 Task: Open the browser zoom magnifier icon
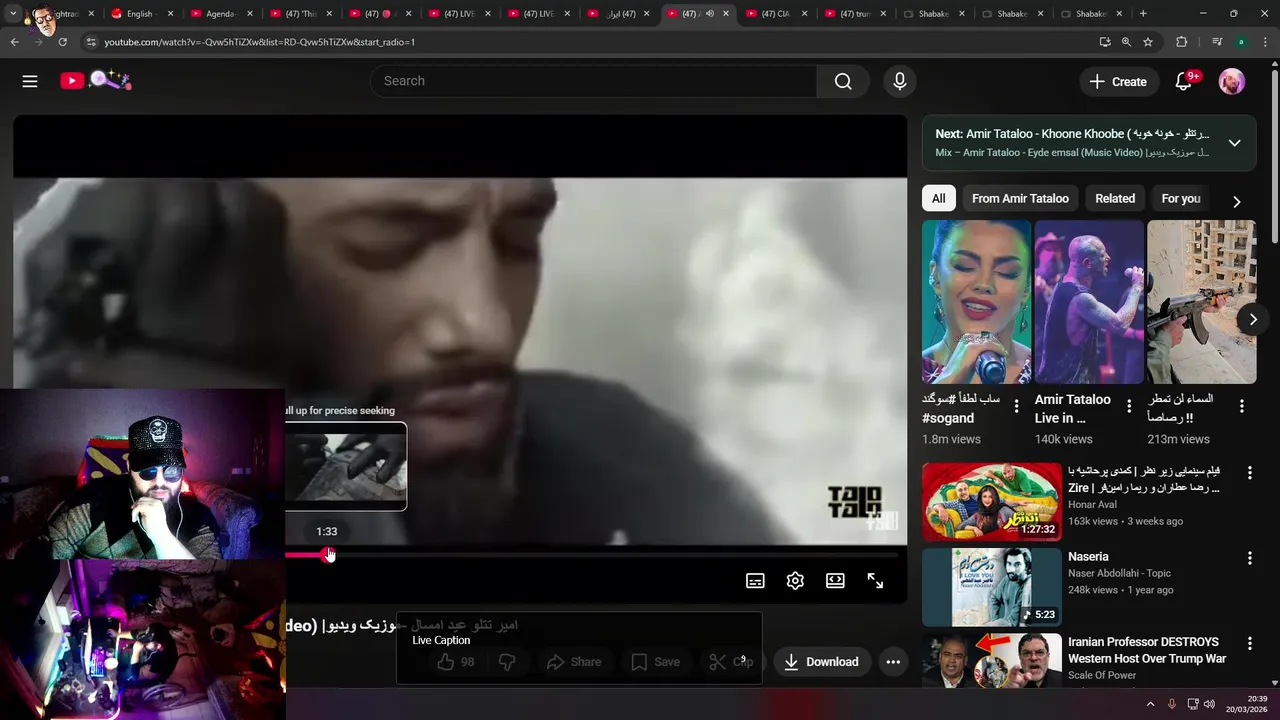coord(1126,42)
